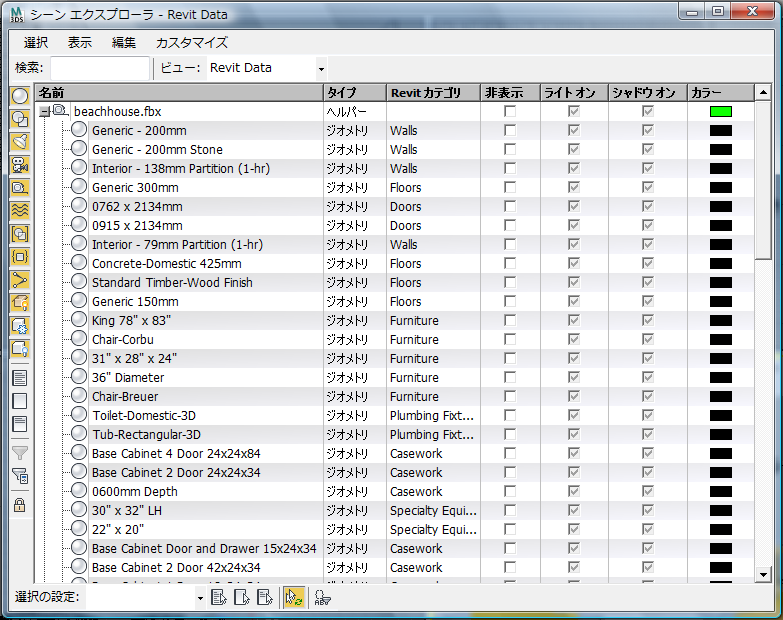Screen dimensions: 783x620
Task: Open black color swatch for Tub-Rectangular-3D
Action: coord(721,434)
